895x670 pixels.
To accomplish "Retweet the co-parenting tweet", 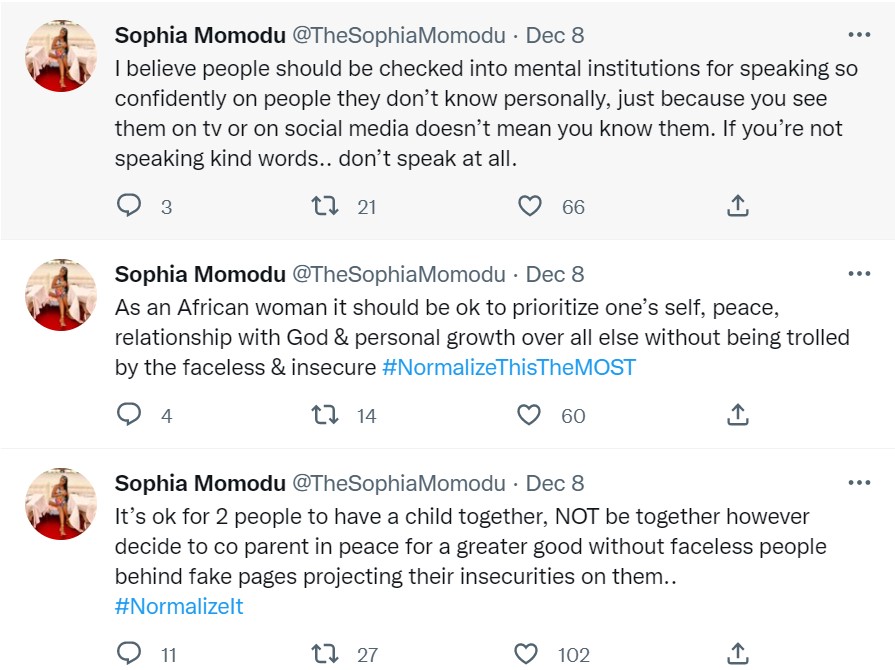I will click(x=324, y=654).
